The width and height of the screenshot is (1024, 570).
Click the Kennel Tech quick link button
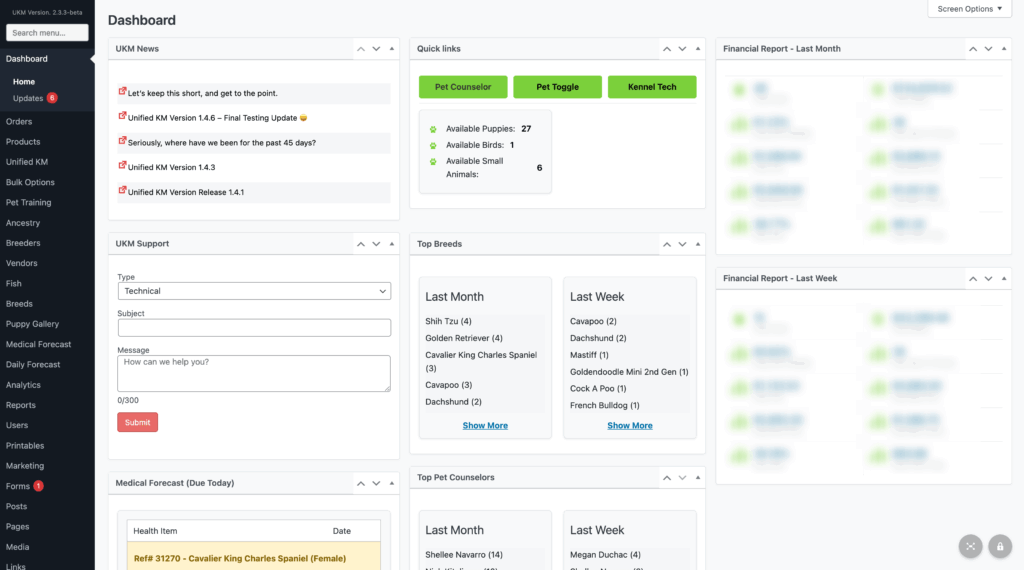[652, 87]
